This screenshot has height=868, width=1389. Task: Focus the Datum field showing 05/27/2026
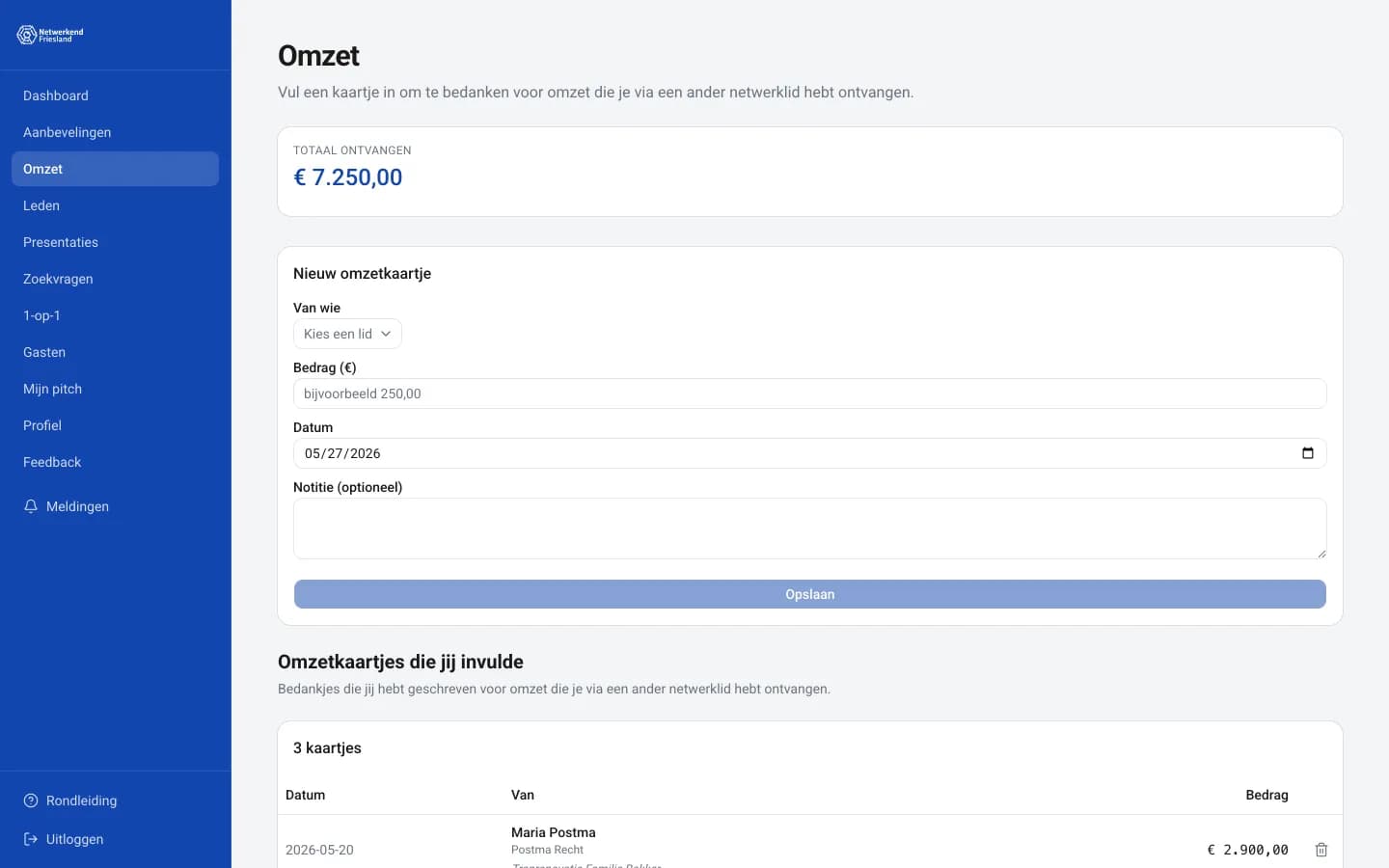click(x=810, y=453)
